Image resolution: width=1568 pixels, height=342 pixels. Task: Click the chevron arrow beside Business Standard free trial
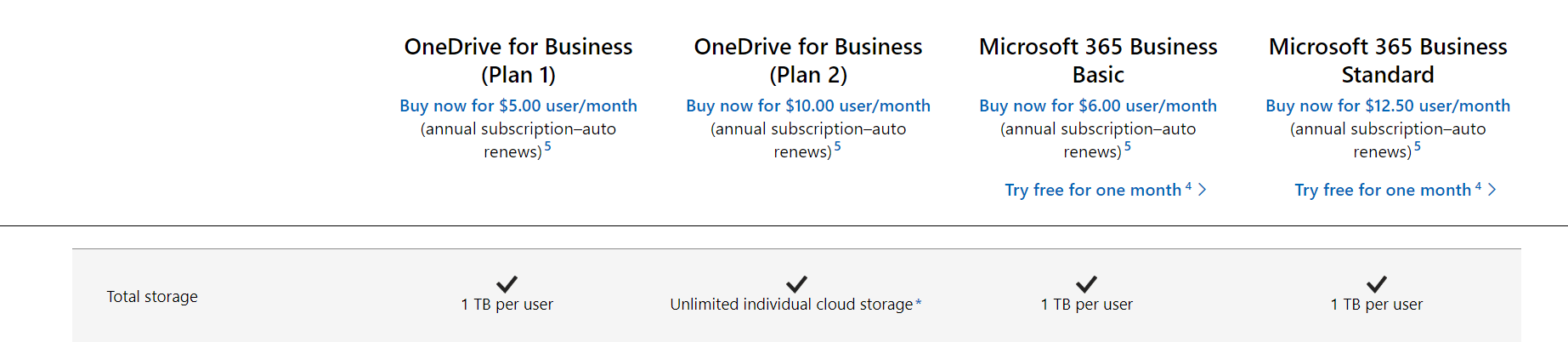tap(1492, 190)
